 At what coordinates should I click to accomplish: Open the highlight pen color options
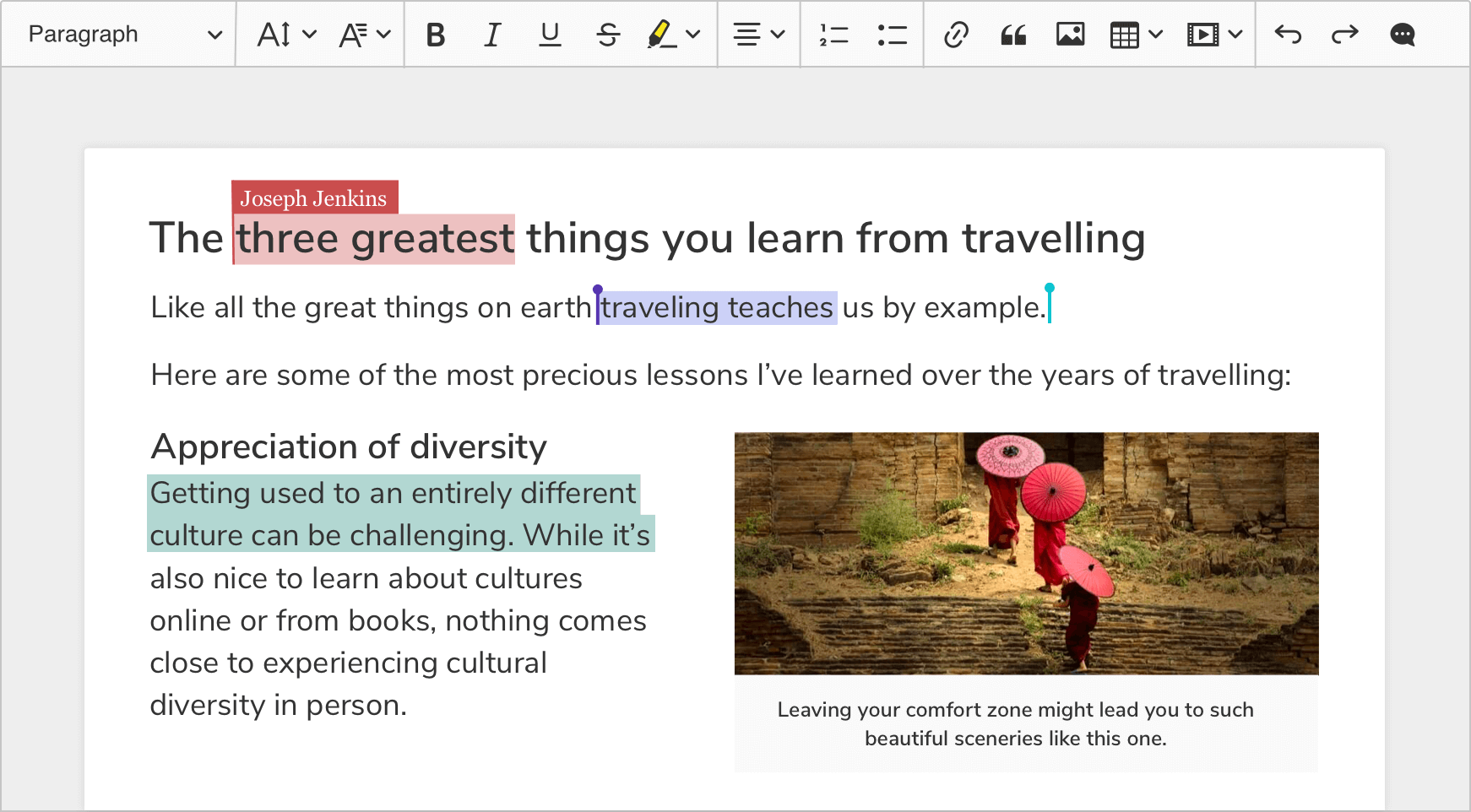(693, 34)
